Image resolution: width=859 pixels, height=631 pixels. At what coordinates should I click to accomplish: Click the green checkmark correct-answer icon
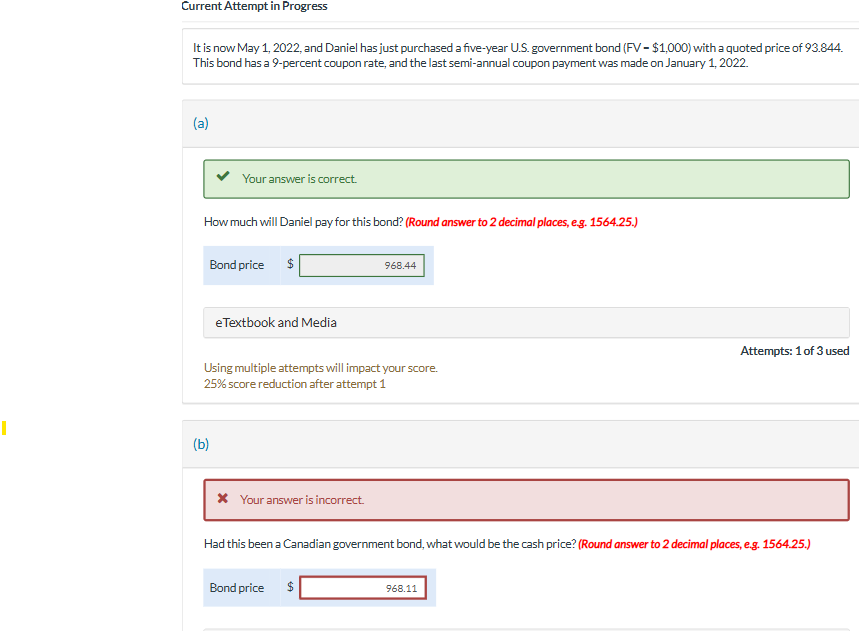222,178
